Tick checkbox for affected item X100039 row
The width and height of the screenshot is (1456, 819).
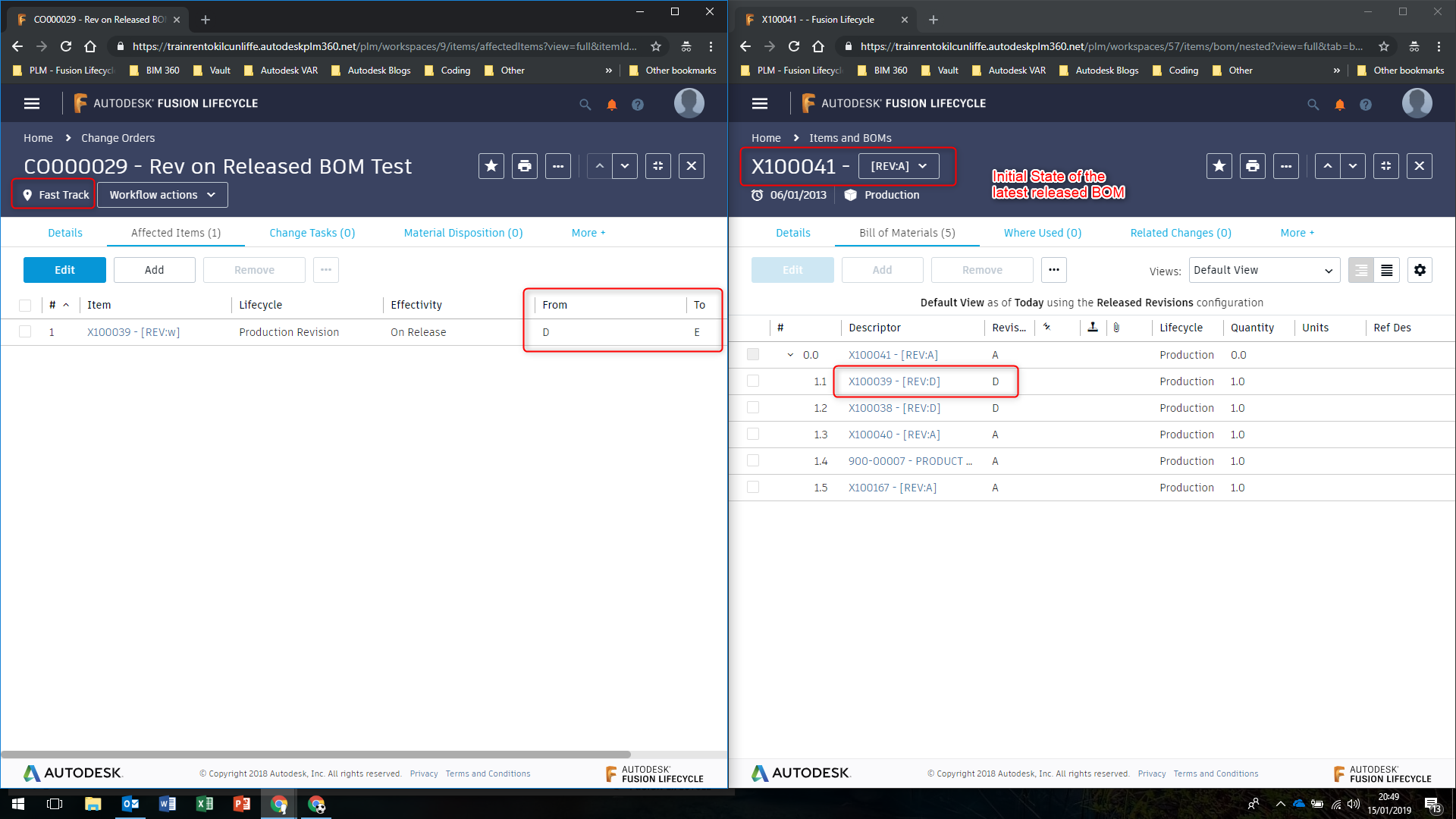pyautogui.click(x=25, y=332)
